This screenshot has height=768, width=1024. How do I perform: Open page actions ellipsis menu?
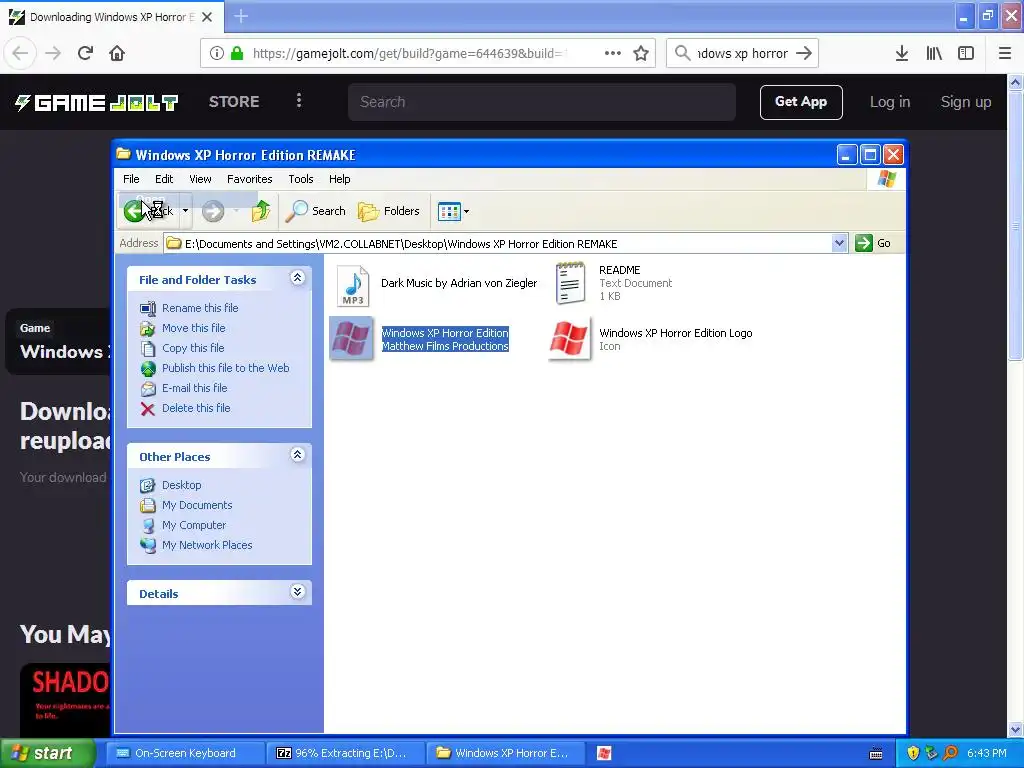[x=613, y=53]
